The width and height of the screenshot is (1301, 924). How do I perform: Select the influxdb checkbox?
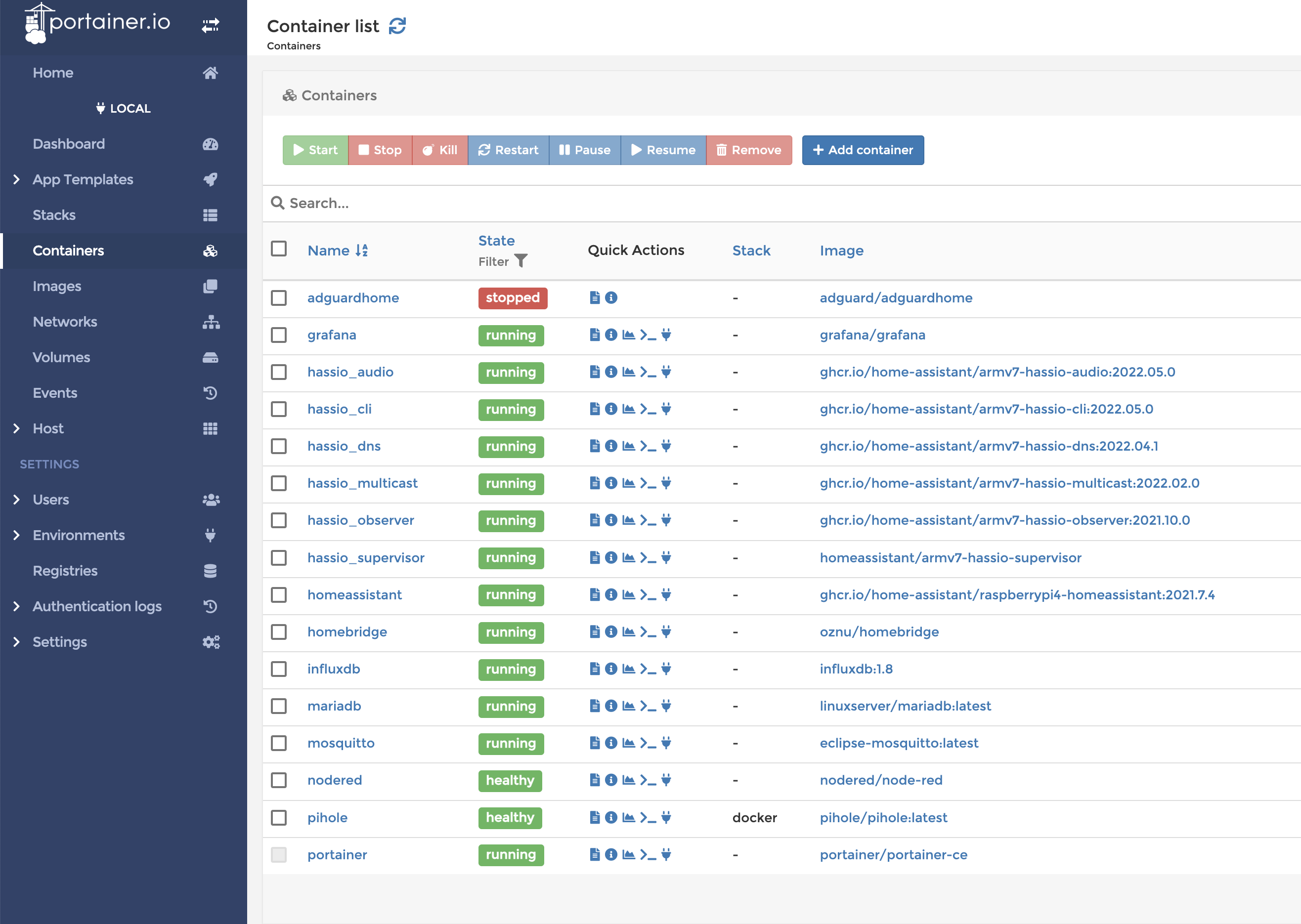point(279,669)
